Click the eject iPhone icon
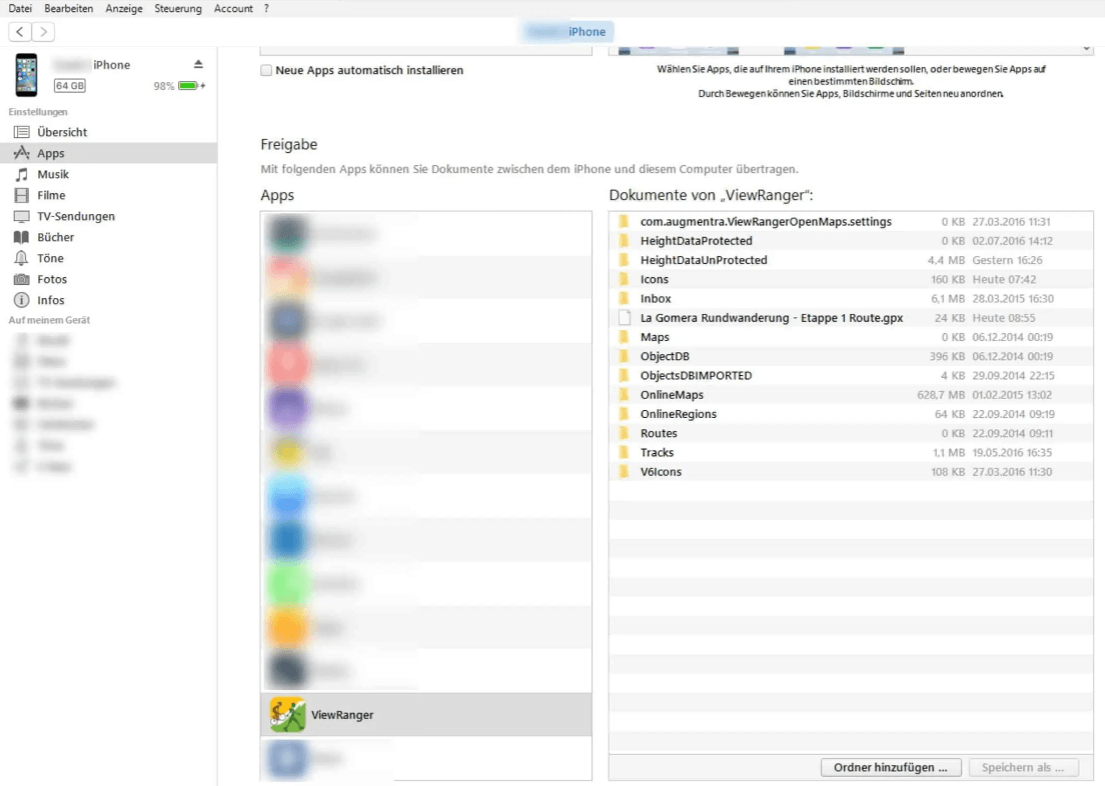Screen dimensions: 1105x786 click(x=198, y=65)
